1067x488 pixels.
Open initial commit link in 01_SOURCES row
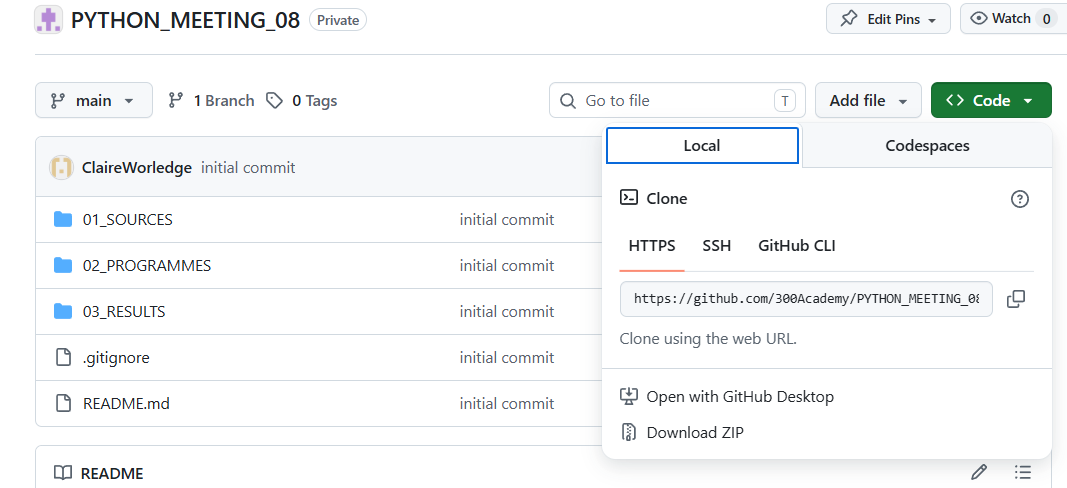506,219
